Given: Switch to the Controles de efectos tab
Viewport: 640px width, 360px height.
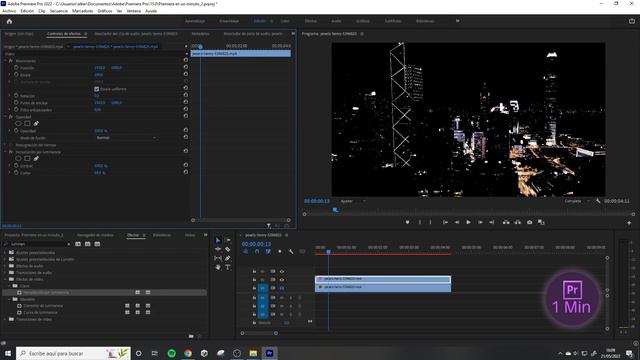Looking at the screenshot, I should pos(64,34).
